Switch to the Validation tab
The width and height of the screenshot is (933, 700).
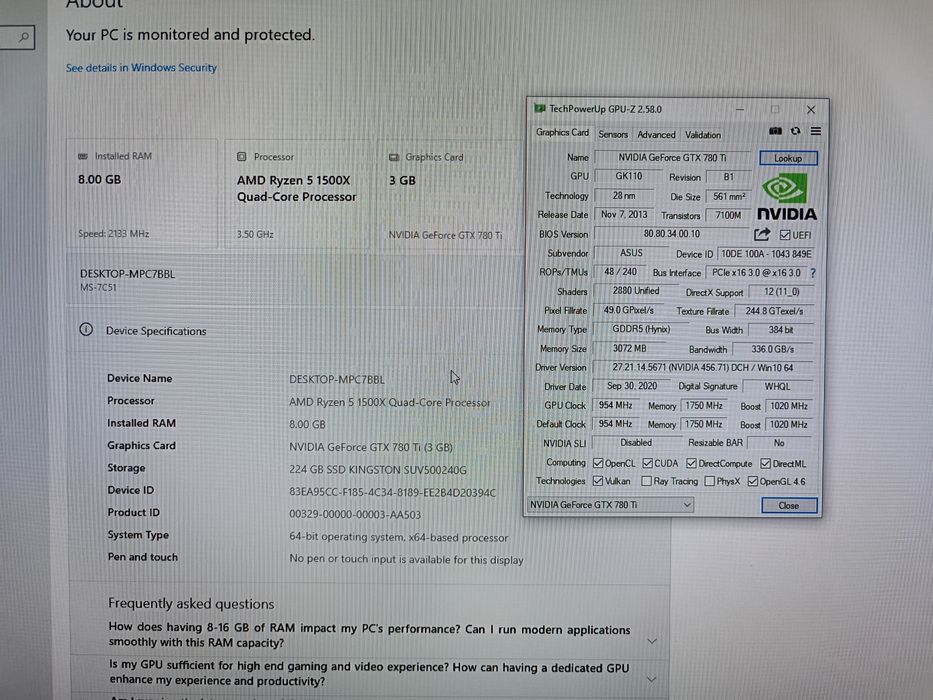point(703,135)
